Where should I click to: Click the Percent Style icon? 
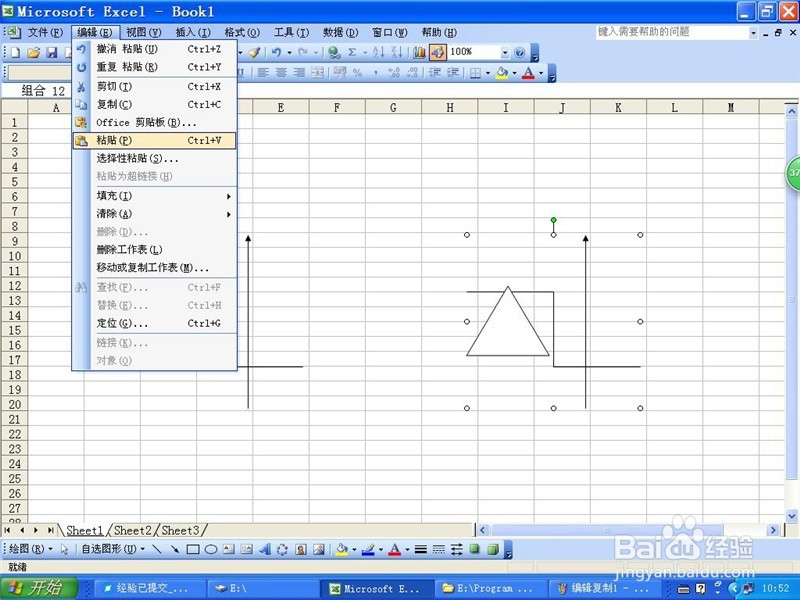pos(358,73)
